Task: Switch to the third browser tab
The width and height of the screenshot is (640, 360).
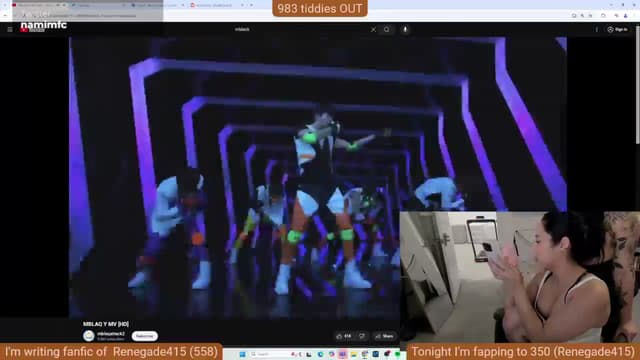Action: [x=157, y=5]
